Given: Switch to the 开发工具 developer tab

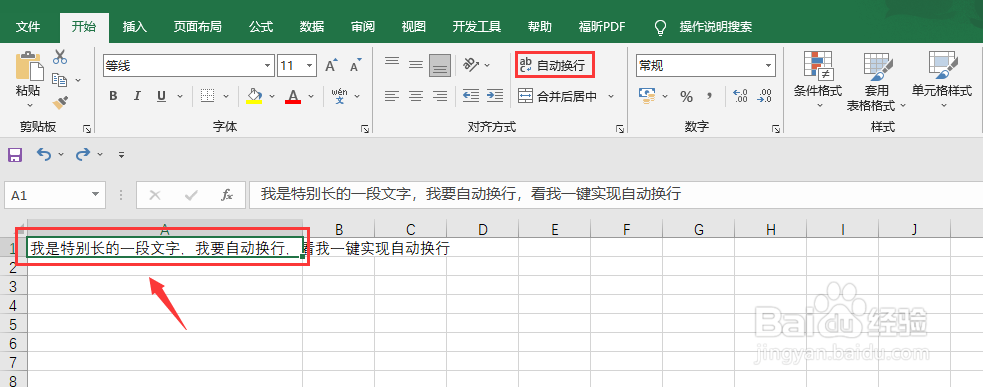Looking at the screenshot, I should (476, 27).
